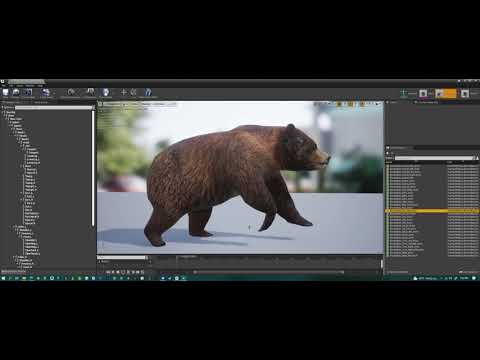Click the first timeline playback control button
This screenshot has width=480, height=360.
(108, 272)
